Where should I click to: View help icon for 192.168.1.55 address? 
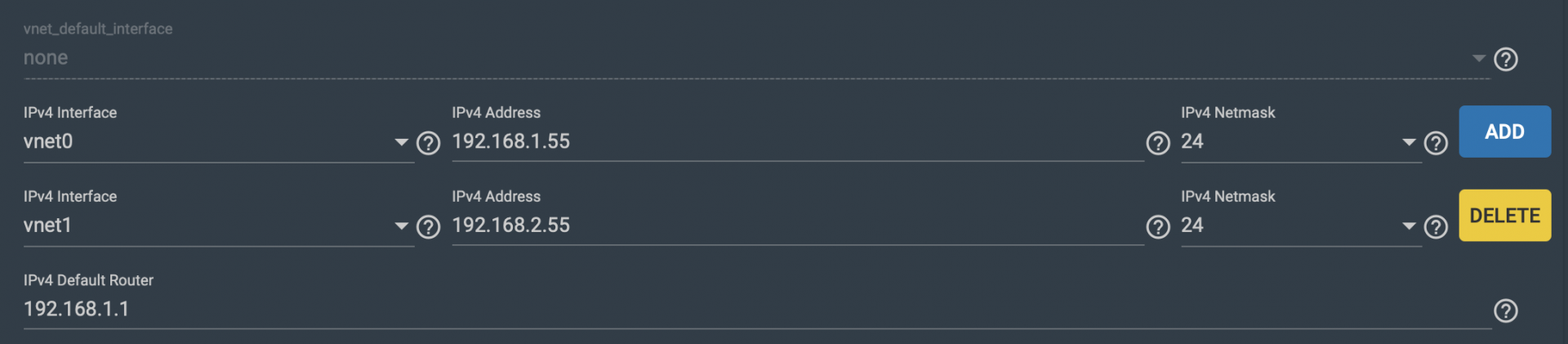pos(1157,143)
